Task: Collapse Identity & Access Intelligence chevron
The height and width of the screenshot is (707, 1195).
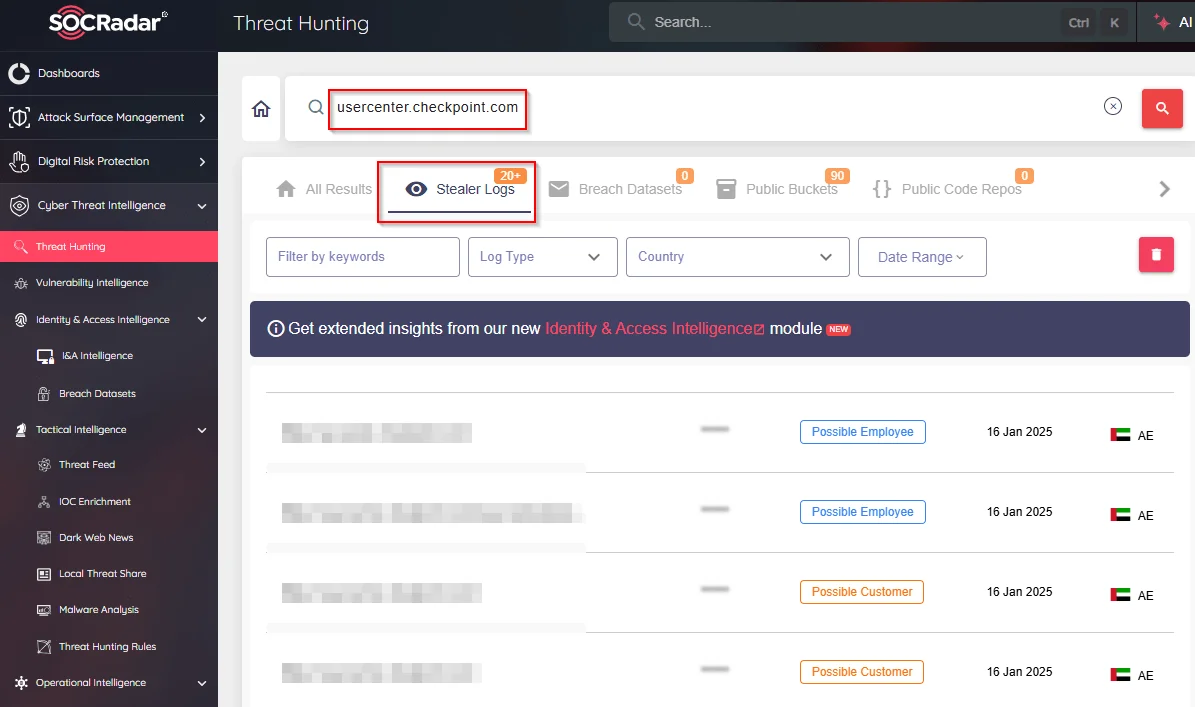Action: coord(202,320)
